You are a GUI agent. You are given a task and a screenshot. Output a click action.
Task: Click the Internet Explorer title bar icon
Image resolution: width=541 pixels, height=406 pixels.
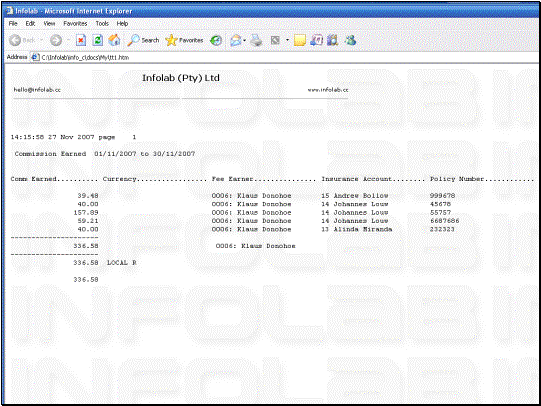[x=10, y=11]
